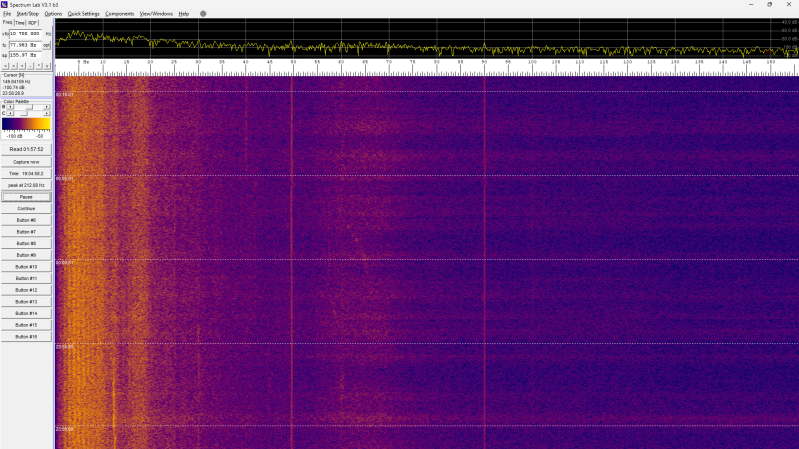Click the caret-up frequency button

click(38, 66)
